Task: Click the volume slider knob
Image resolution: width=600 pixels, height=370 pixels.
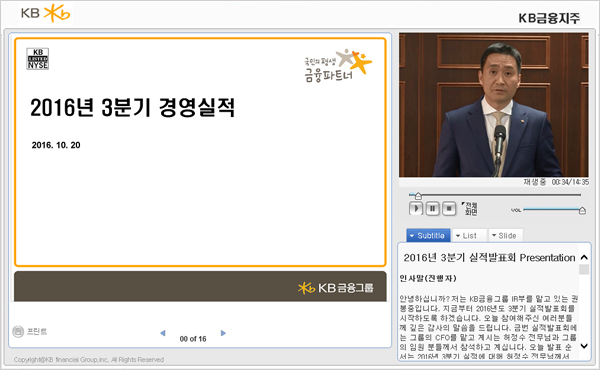Action: (582, 210)
